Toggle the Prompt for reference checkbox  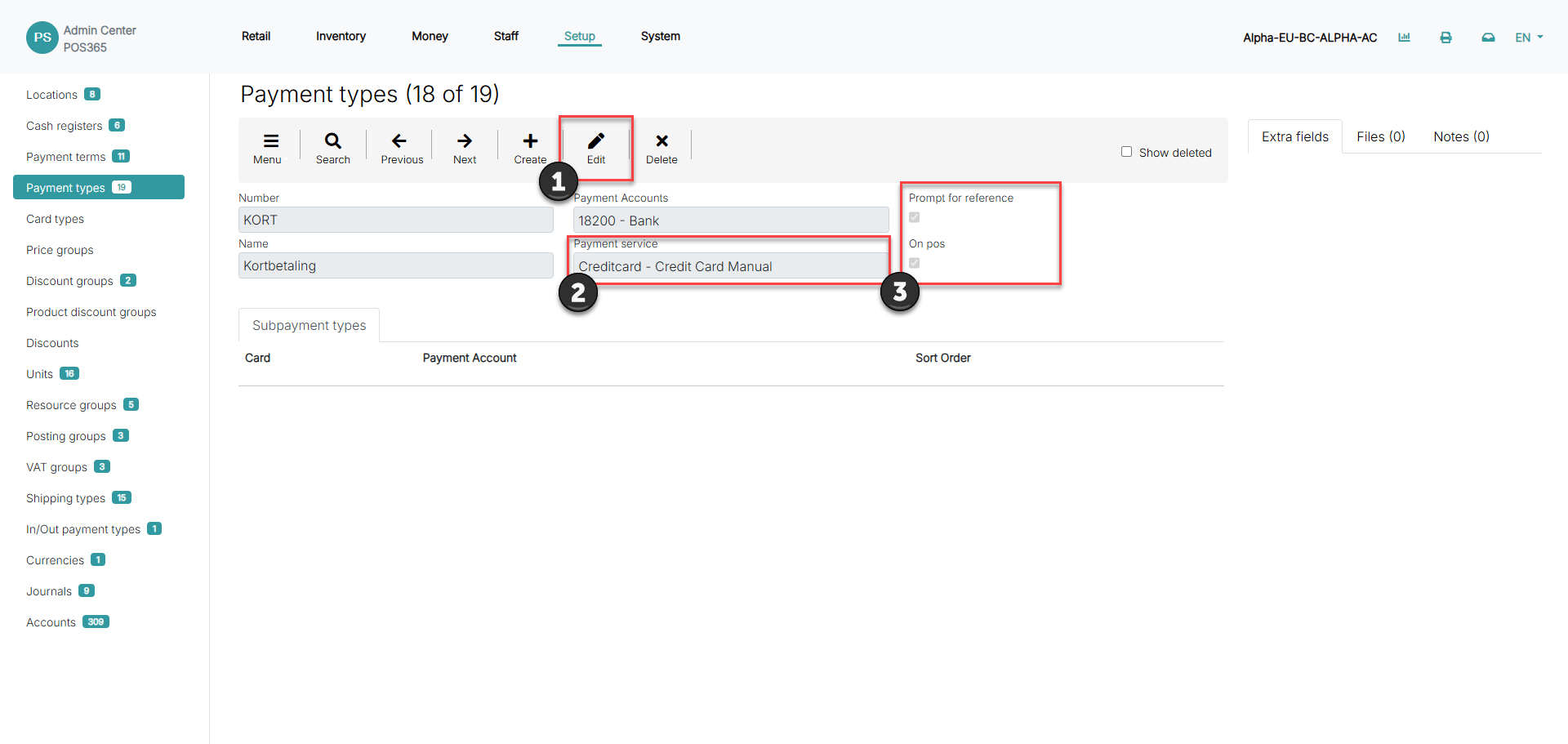point(915,217)
